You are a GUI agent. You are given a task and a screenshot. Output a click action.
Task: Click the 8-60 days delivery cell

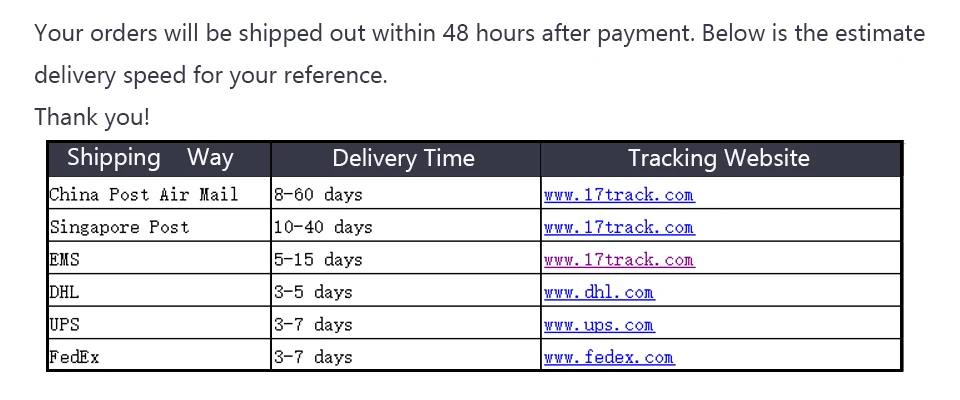coord(405,194)
